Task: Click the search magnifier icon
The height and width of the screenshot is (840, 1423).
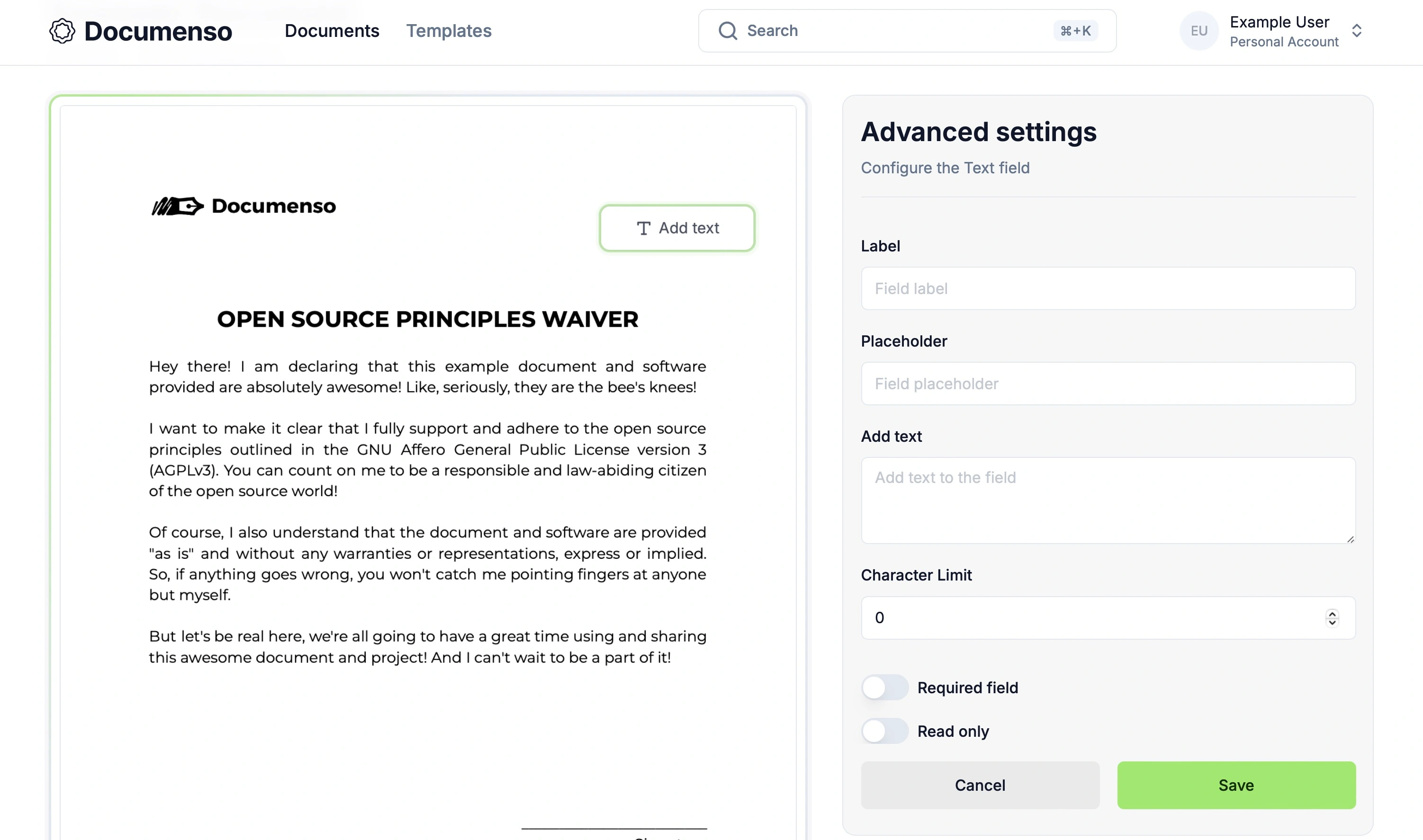Action: point(728,30)
